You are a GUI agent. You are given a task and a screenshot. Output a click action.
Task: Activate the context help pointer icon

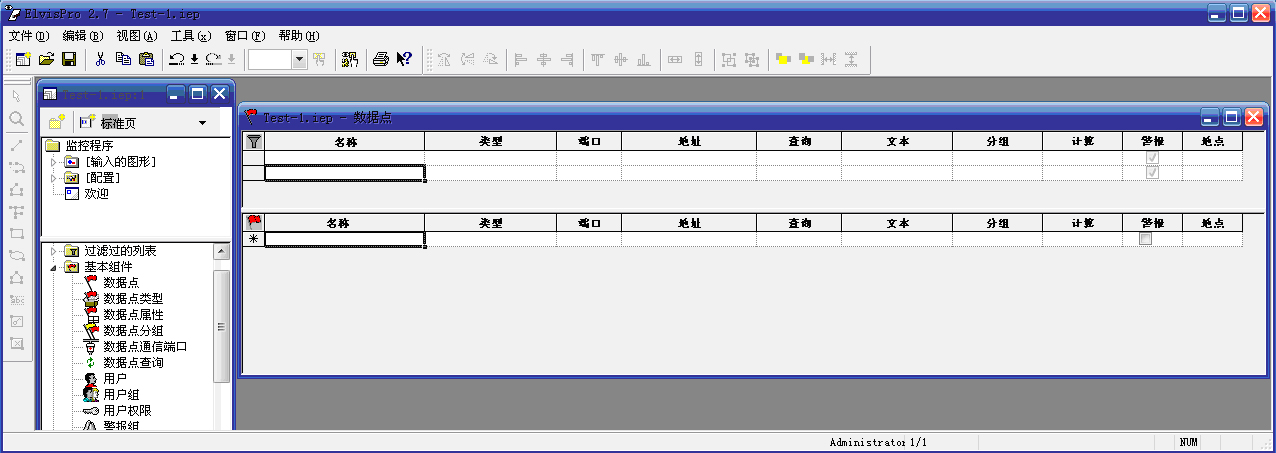point(404,60)
